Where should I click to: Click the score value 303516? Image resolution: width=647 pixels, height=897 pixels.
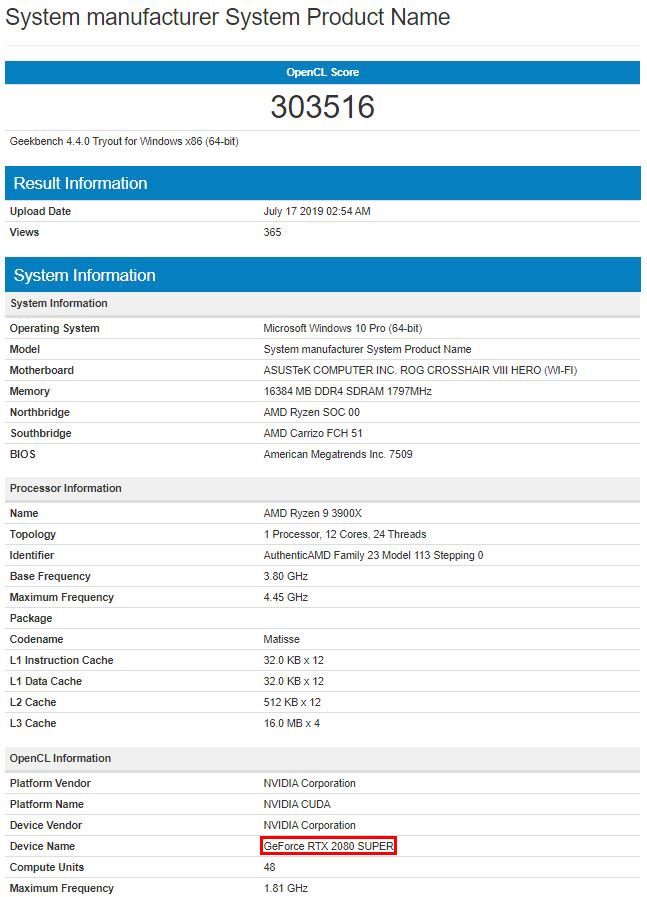(x=322, y=107)
